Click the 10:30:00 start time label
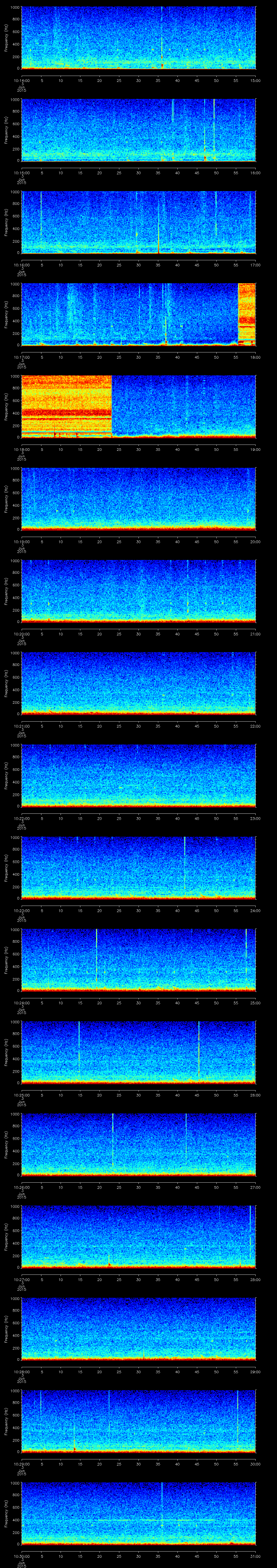Viewport: 277px width, 1568px height. coord(21,1556)
